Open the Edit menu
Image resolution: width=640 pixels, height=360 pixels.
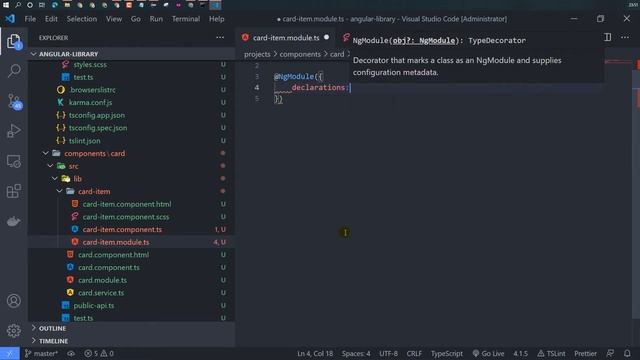pyautogui.click(x=51, y=19)
